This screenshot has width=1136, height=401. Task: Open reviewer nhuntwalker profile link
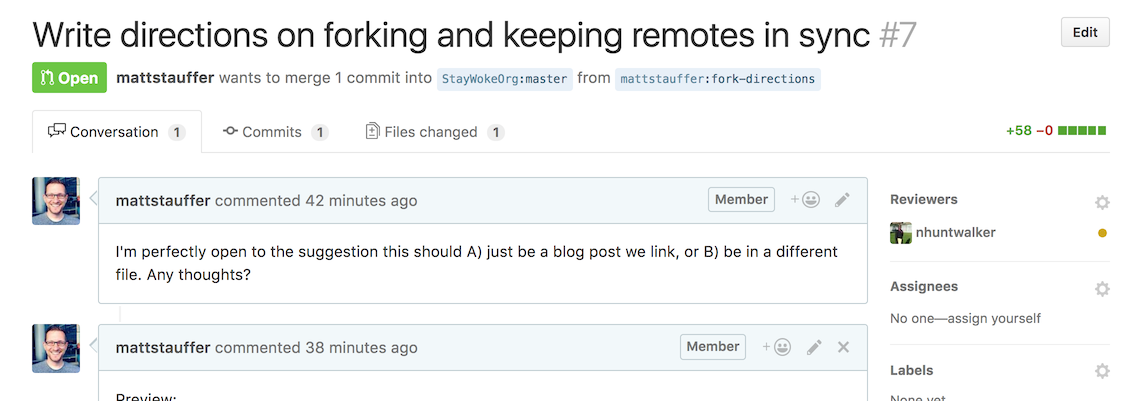(x=956, y=233)
